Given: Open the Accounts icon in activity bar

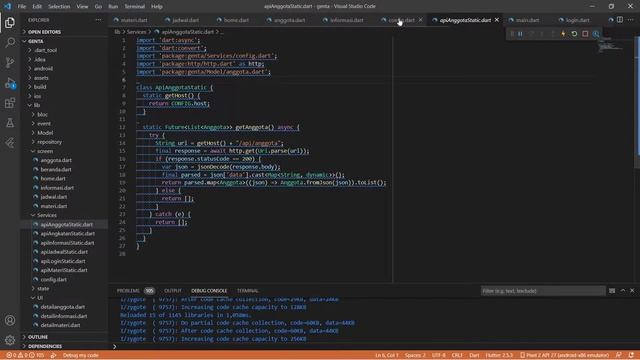Looking at the screenshot, I should point(10,320).
